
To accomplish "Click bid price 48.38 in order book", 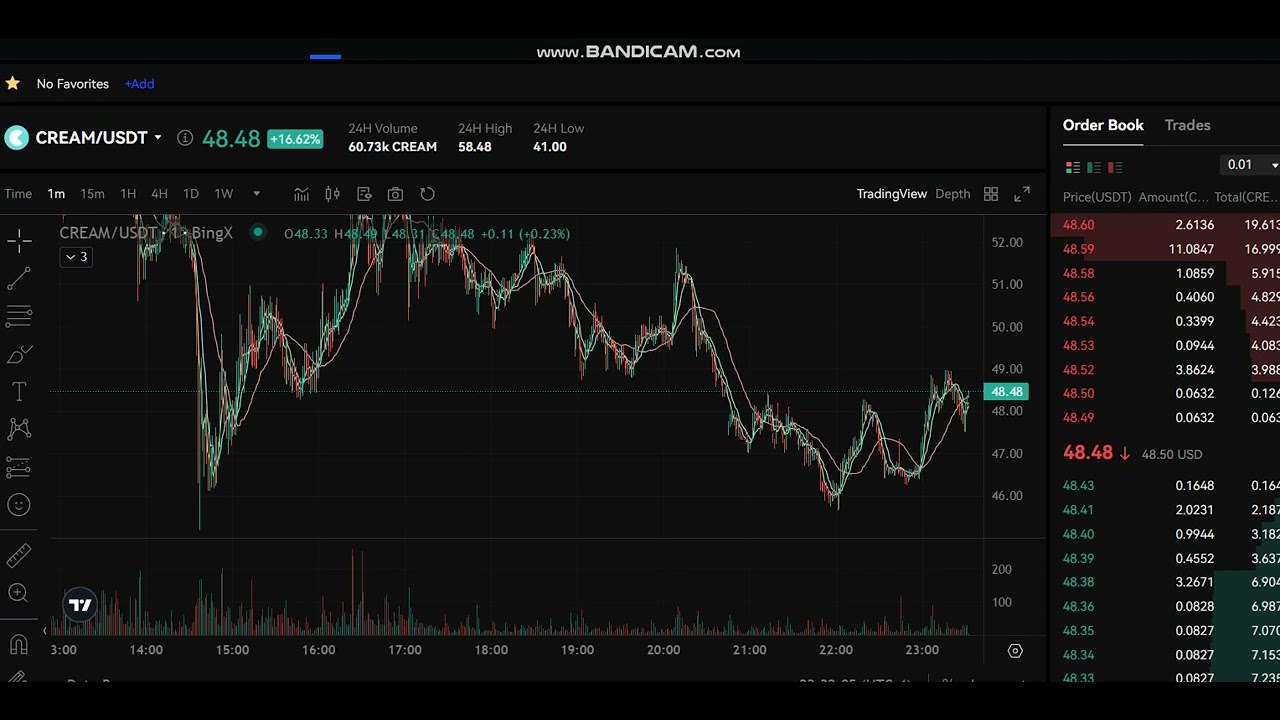I will tap(1078, 582).
